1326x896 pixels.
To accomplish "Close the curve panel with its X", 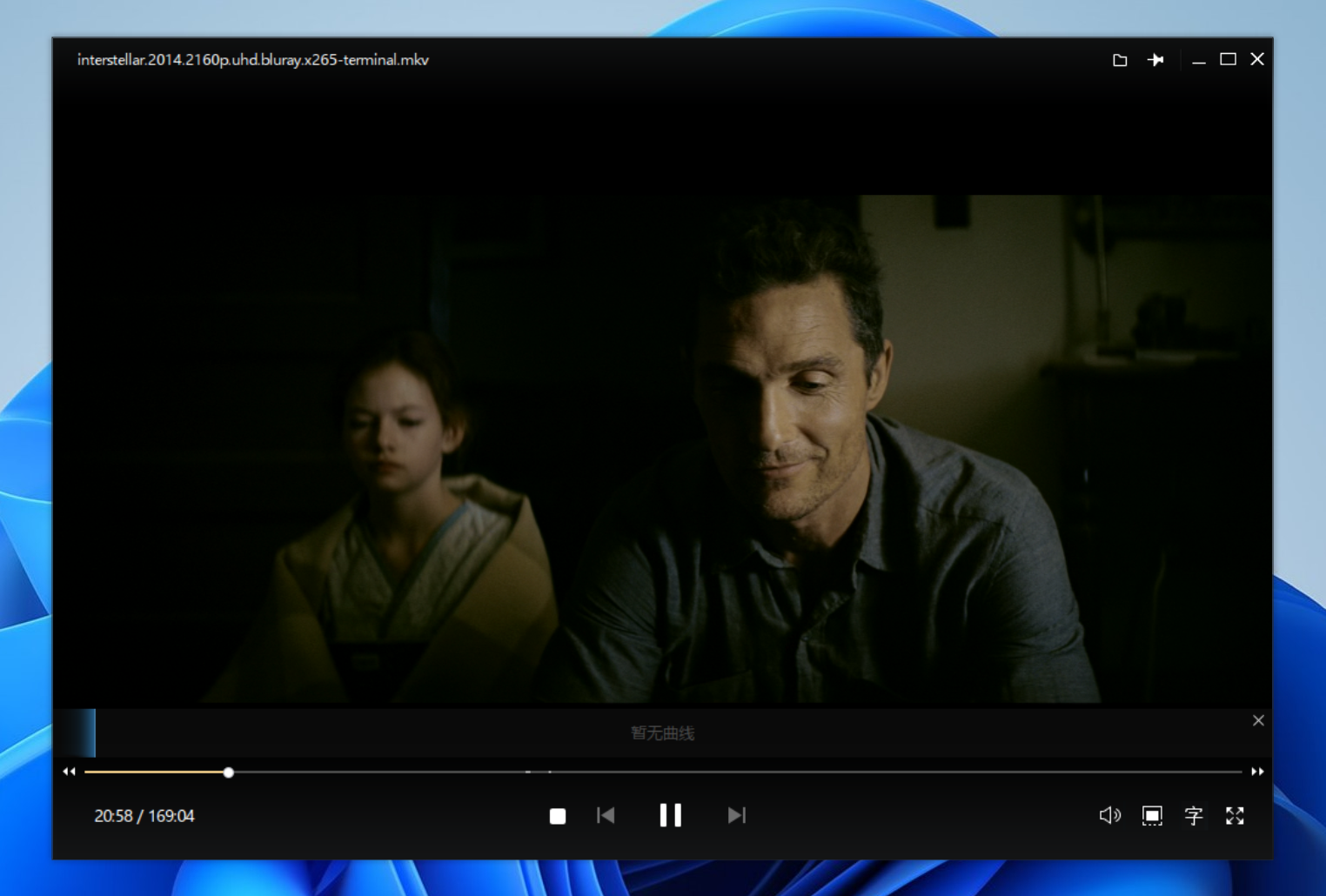I will click(x=1258, y=720).
